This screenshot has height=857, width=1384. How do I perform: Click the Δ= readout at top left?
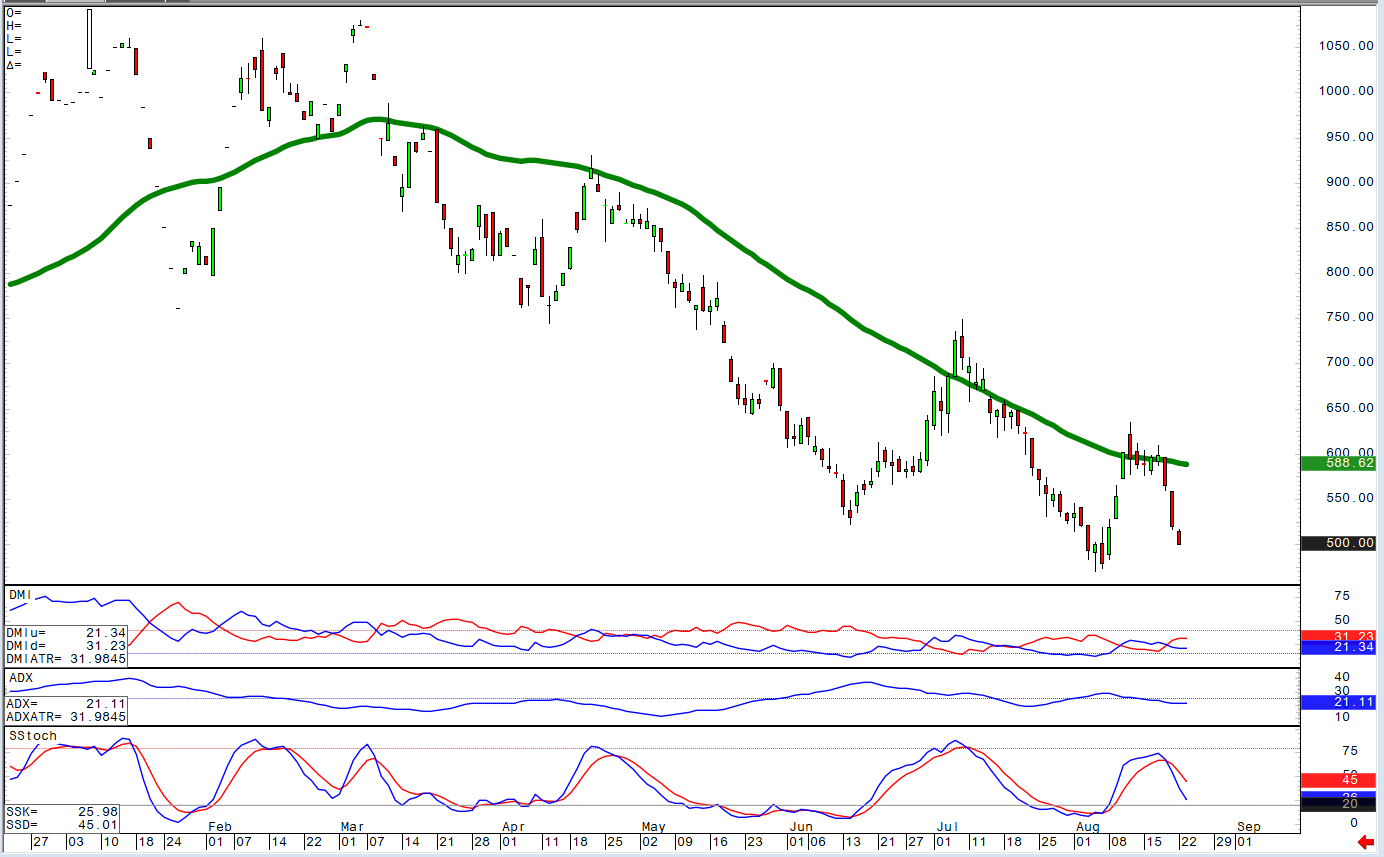point(14,65)
